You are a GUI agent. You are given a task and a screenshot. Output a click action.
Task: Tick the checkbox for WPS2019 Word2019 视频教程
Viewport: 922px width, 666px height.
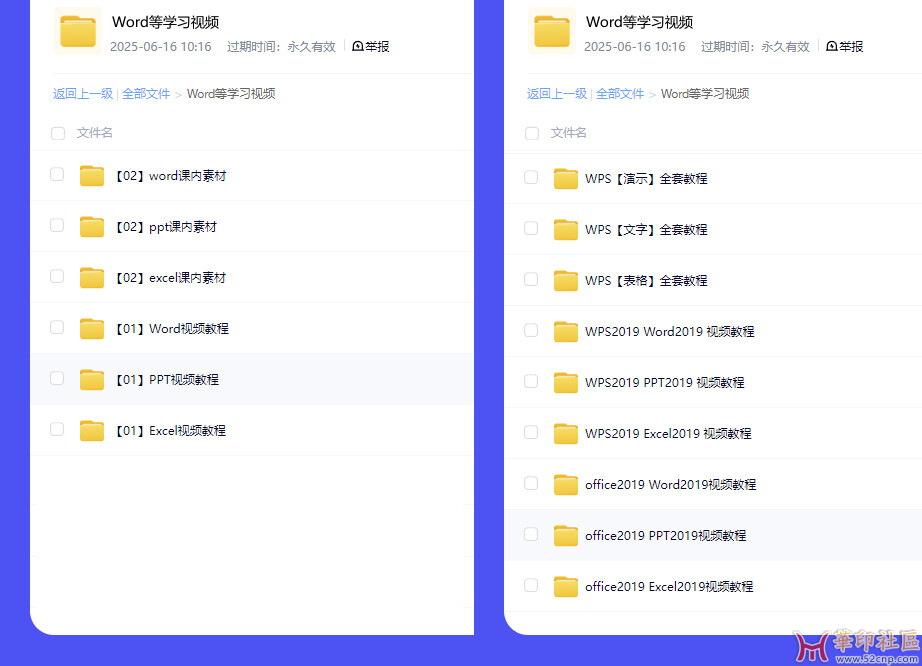click(x=531, y=330)
